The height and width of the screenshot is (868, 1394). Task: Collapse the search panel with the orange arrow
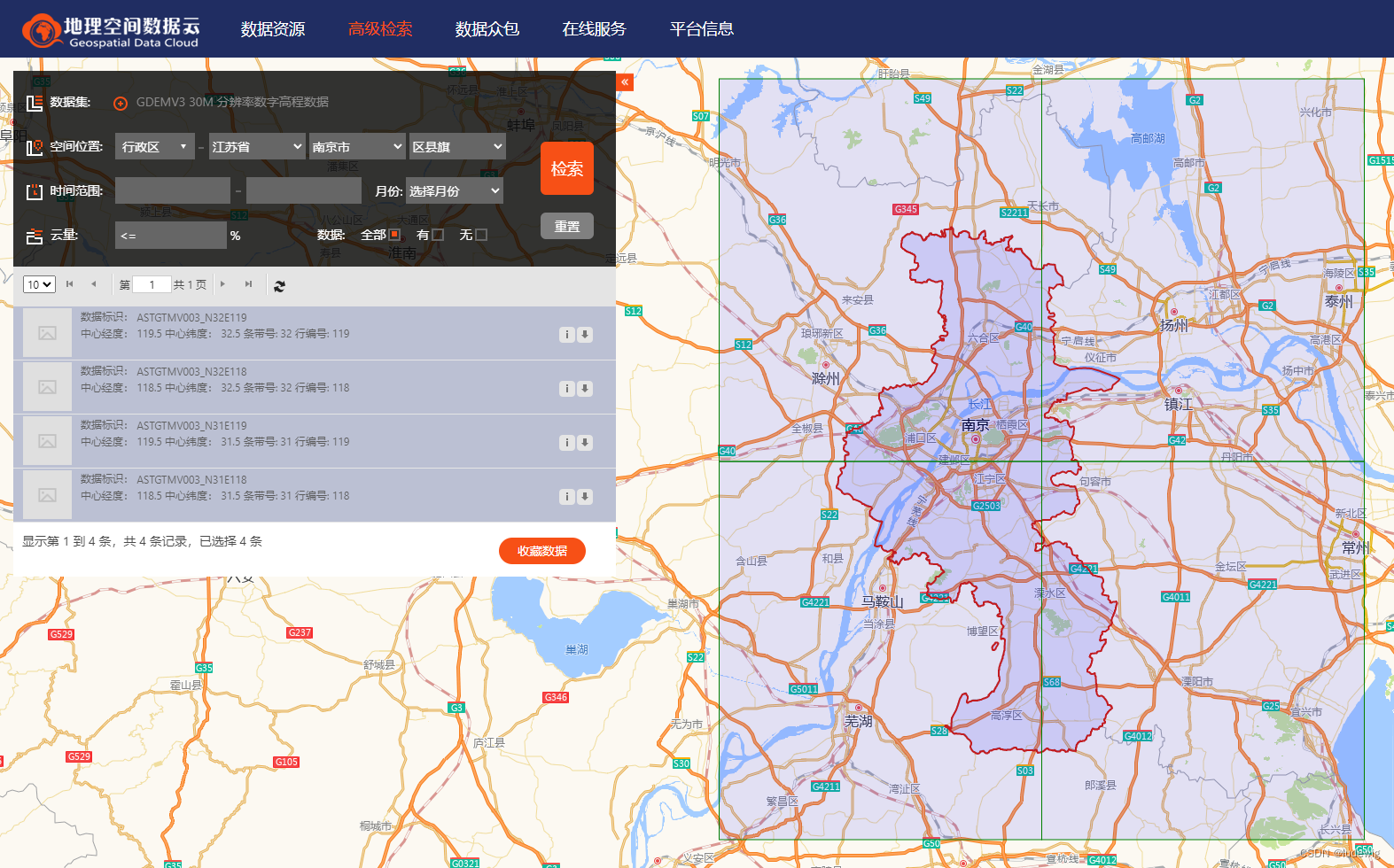tap(626, 82)
